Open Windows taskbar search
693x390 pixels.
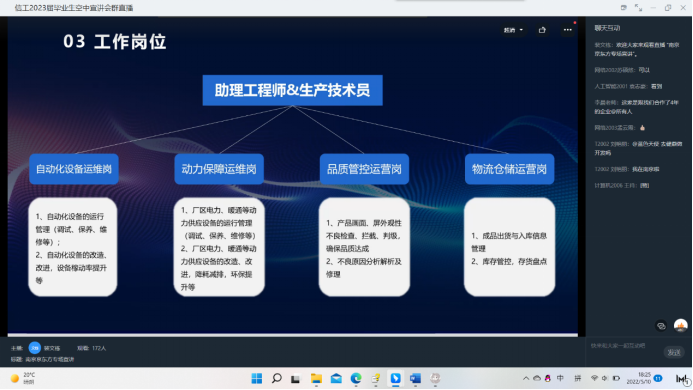(x=277, y=379)
